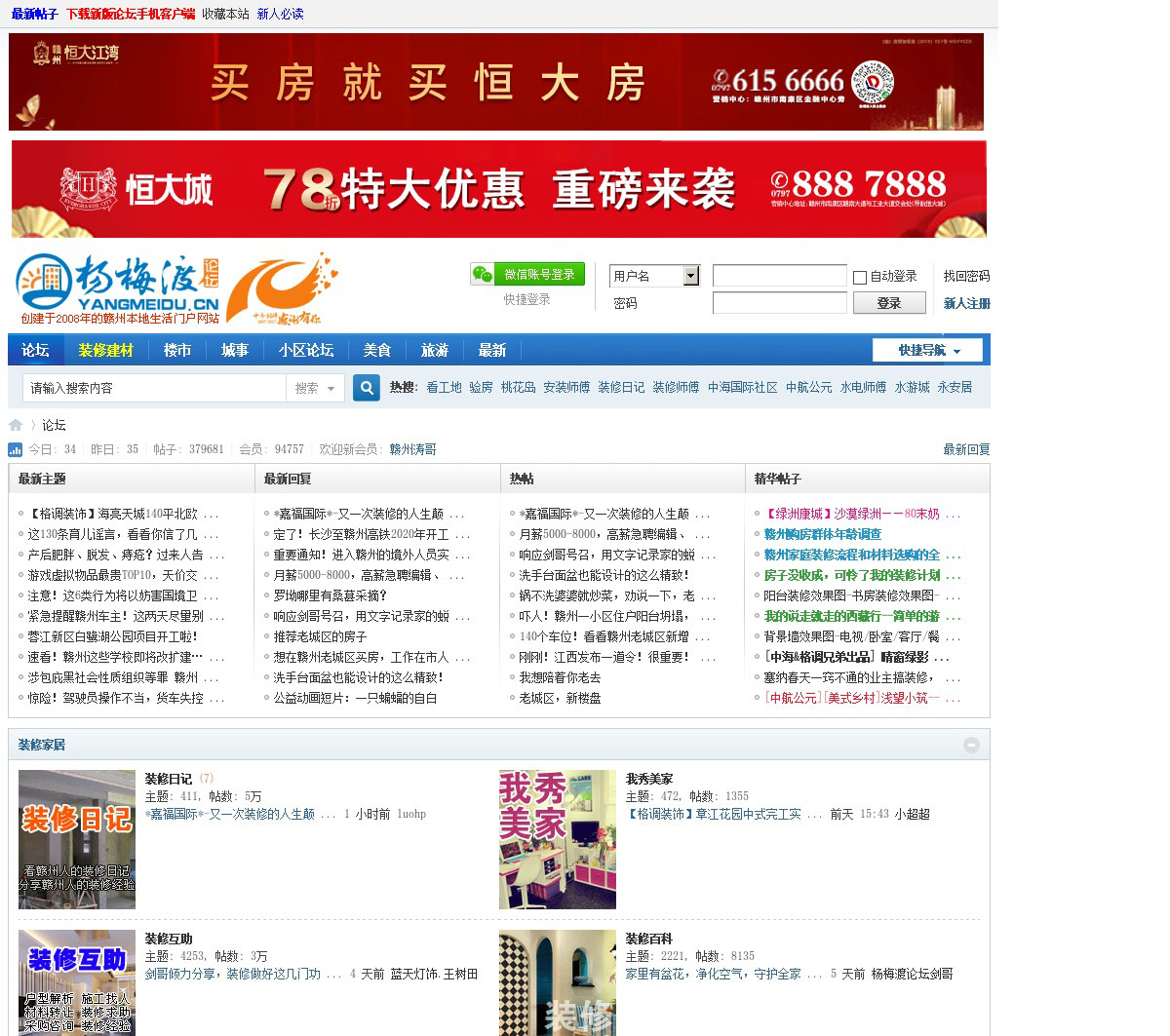Collapse the 装修家居 section
Screen dimensions: 1170x1036
click(x=971, y=745)
